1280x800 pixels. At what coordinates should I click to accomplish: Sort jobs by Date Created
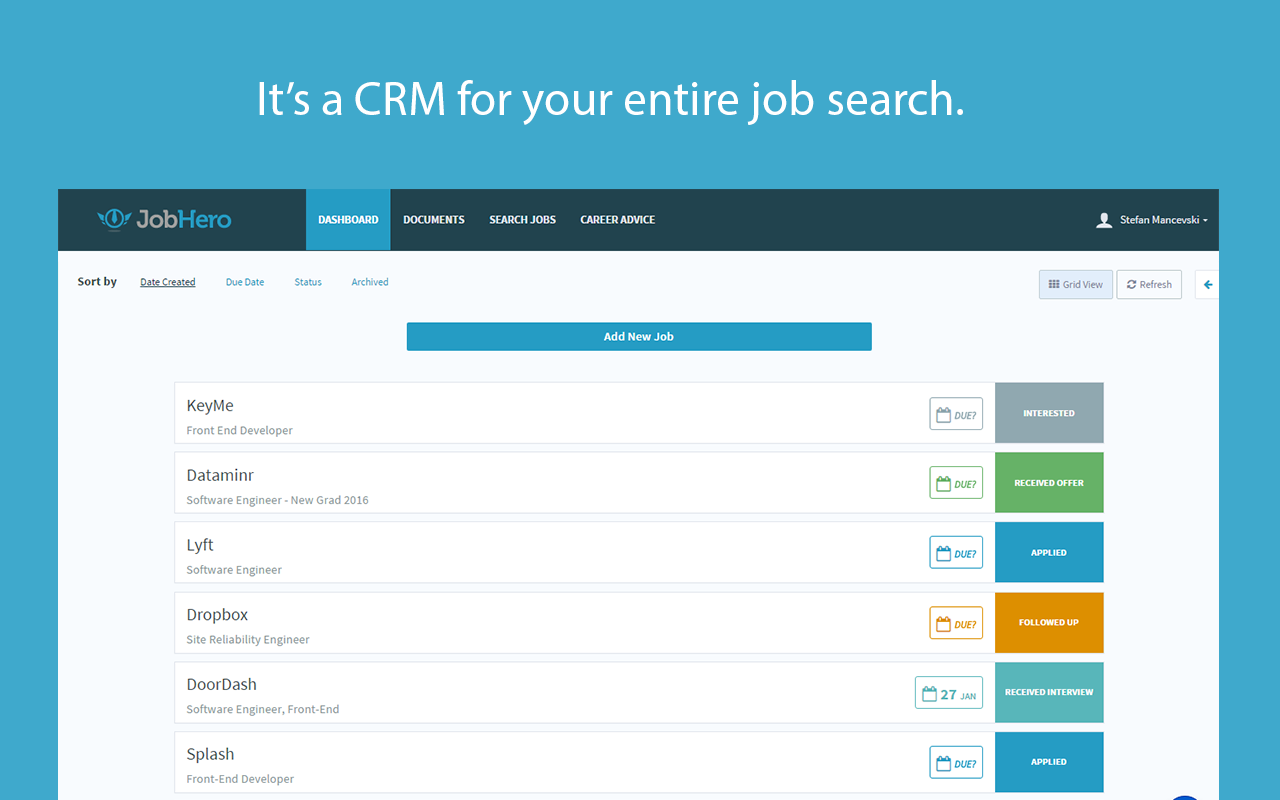(168, 282)
